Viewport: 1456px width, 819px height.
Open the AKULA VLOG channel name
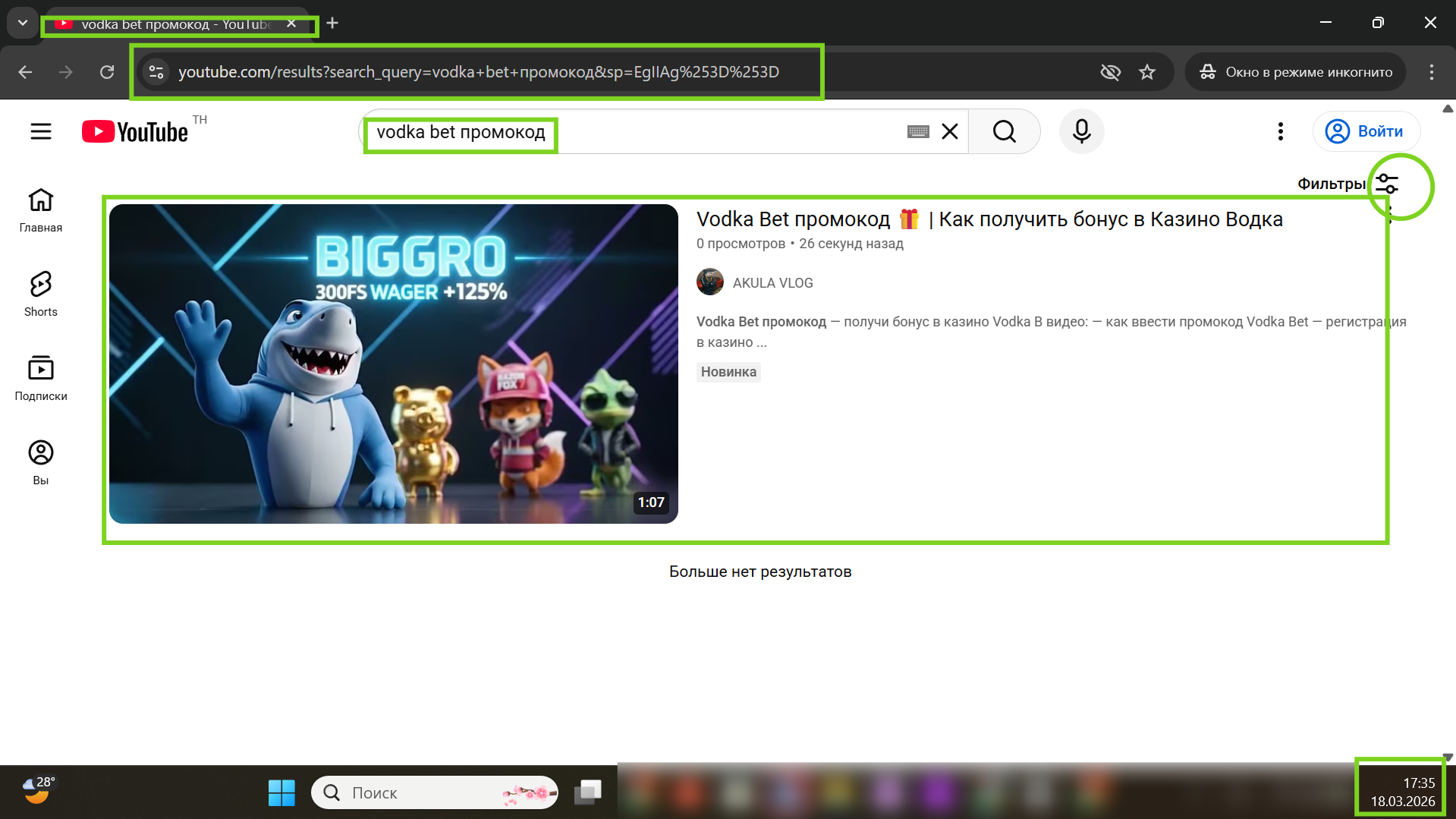tap(772, 283)
